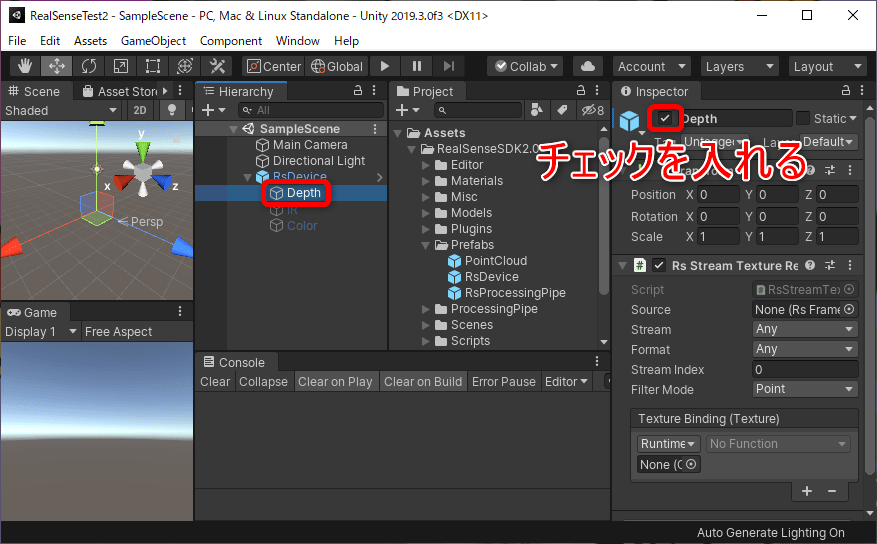Select the Hand tool
Viewport: 877px width, 544px height.
point(25,67)
